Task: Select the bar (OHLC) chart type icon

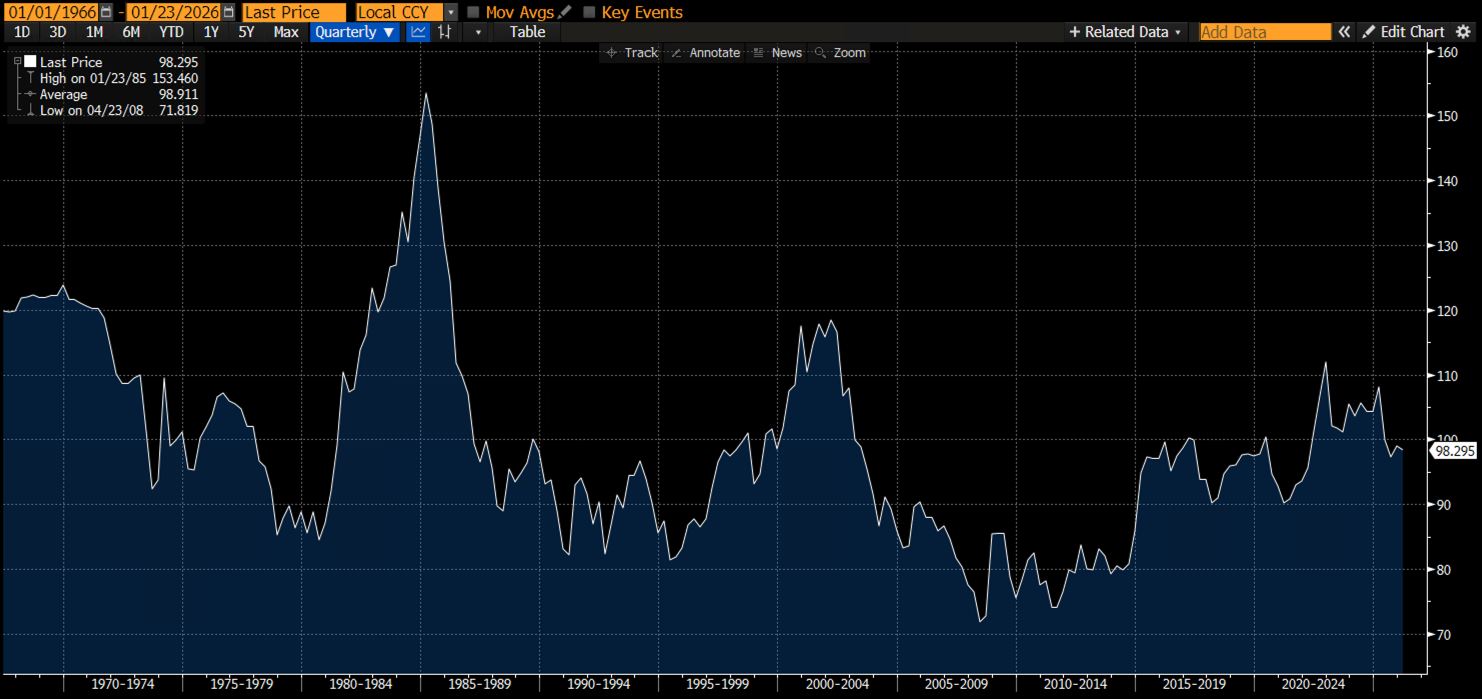Action: (445, 32)
